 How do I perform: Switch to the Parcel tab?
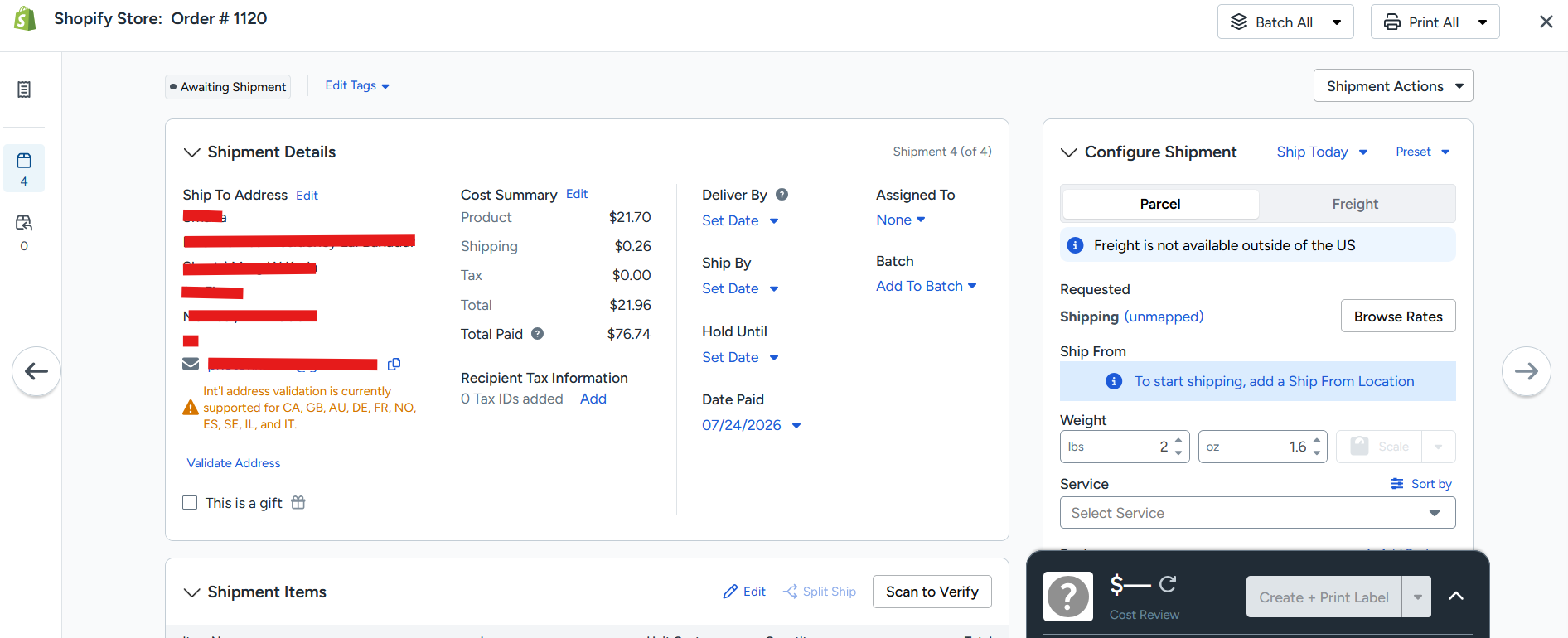tap(1160, 204)
